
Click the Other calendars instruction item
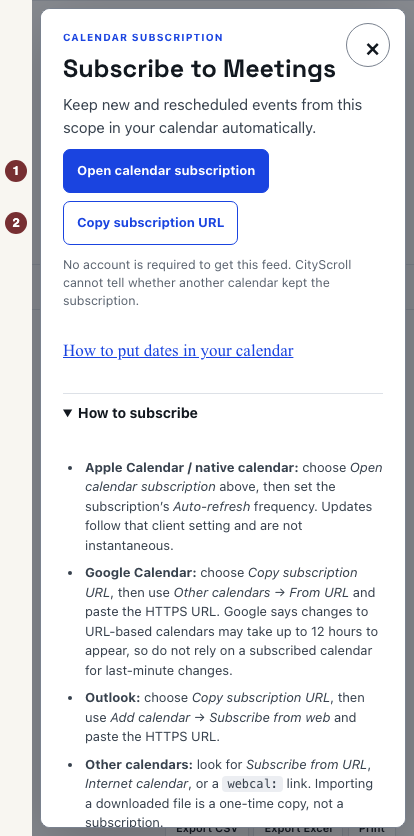click(x=229, y=791)
